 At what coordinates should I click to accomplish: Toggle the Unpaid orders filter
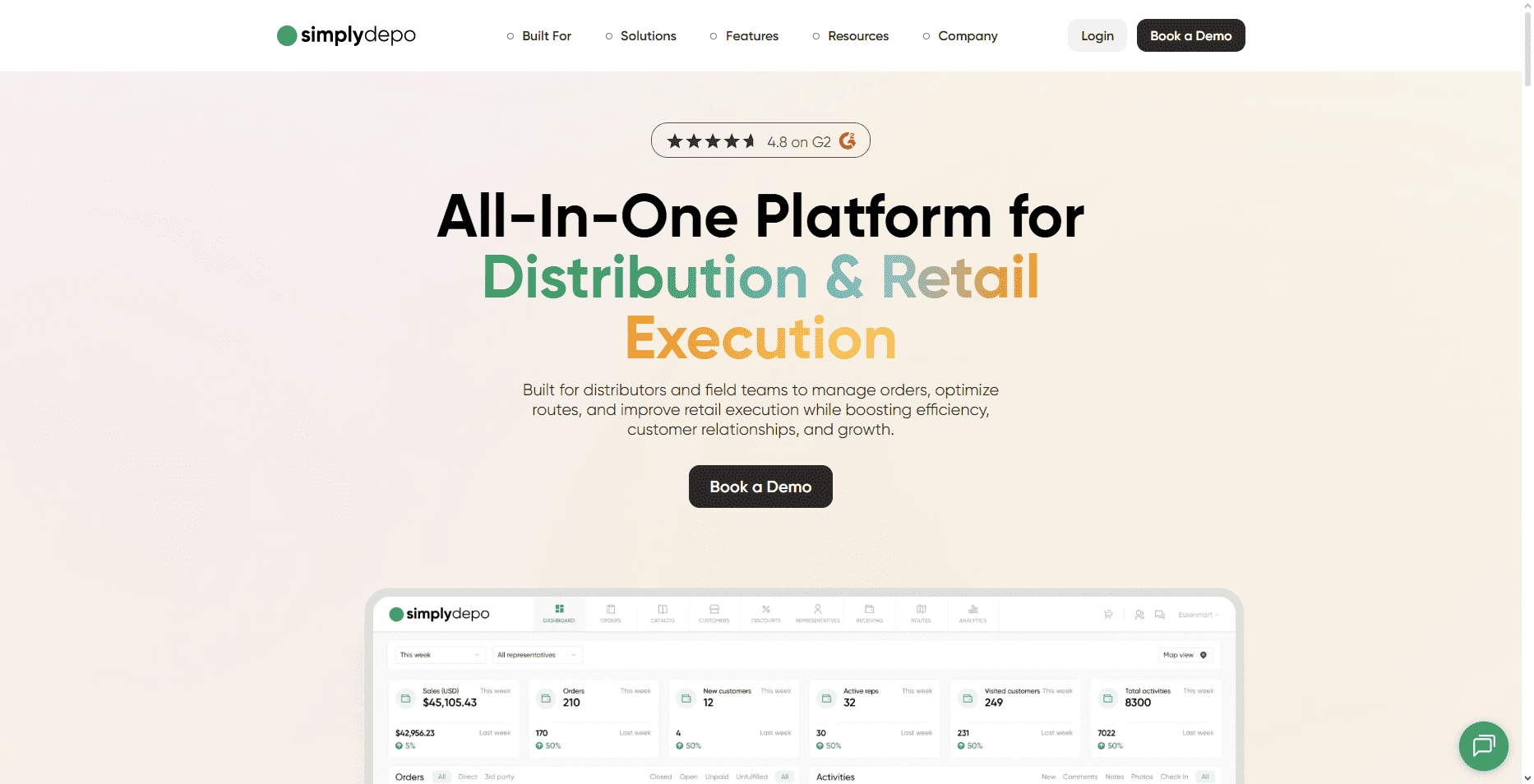717,776
